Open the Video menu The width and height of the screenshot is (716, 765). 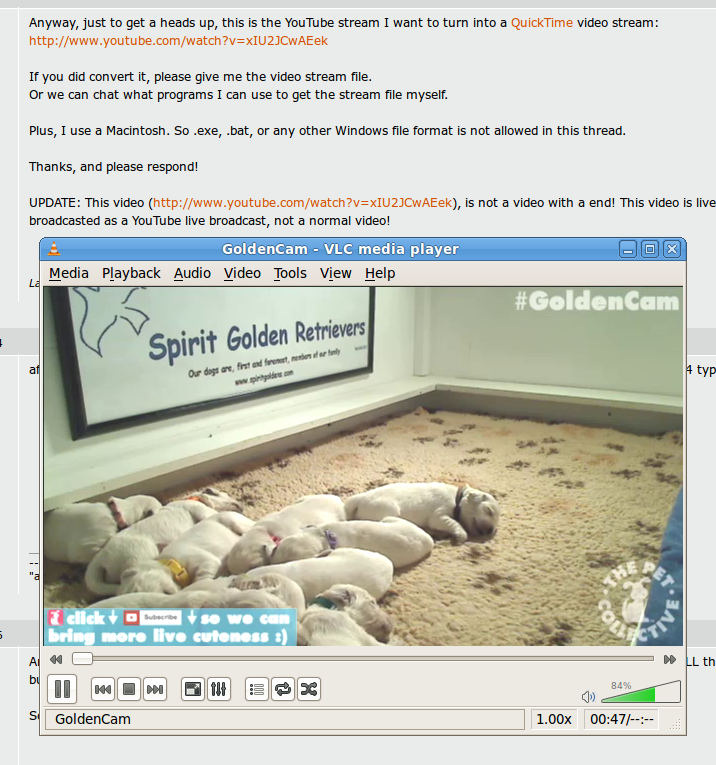point(242,273)
